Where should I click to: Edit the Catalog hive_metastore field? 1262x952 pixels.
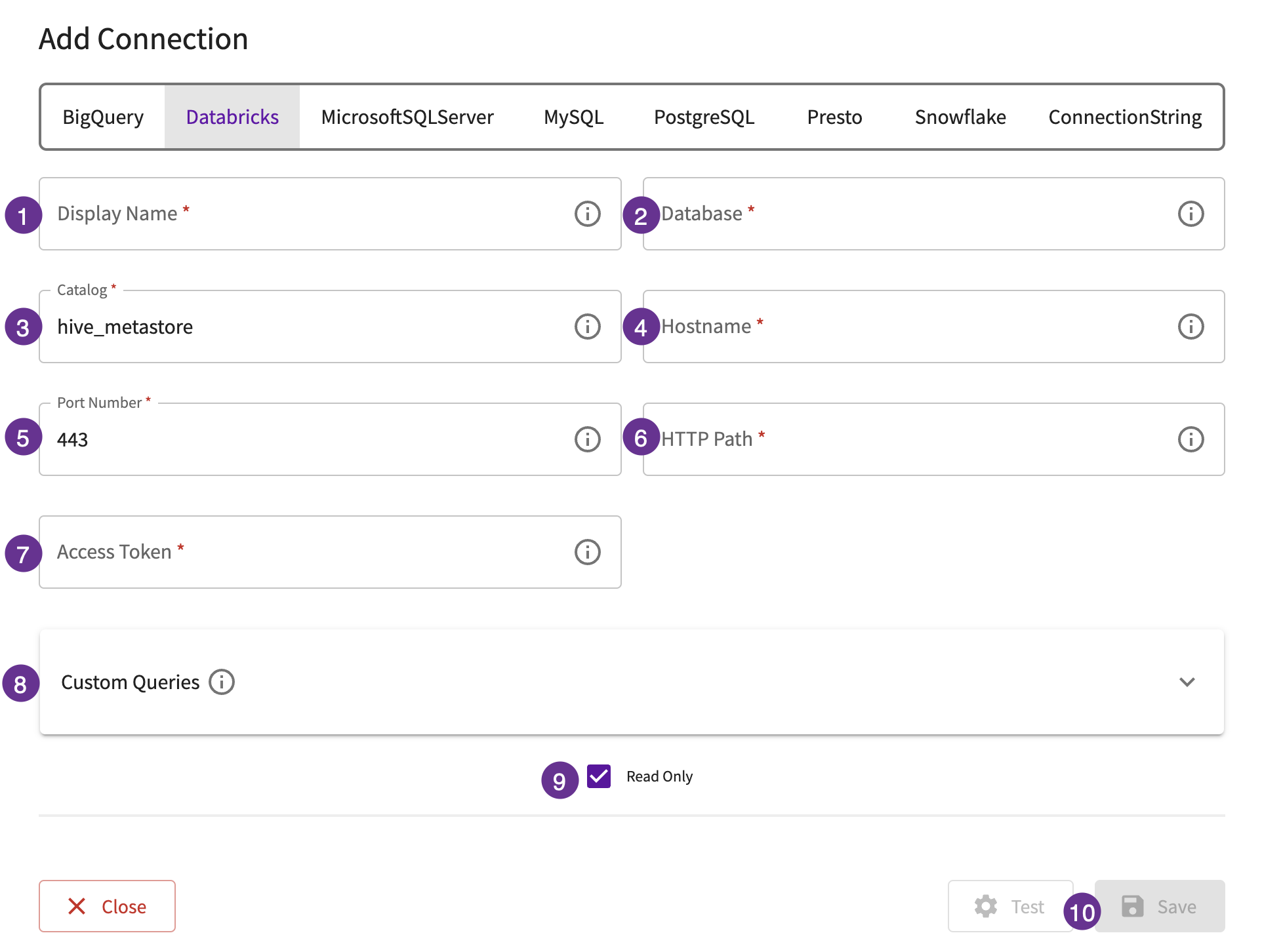click(x=330, y=327)
